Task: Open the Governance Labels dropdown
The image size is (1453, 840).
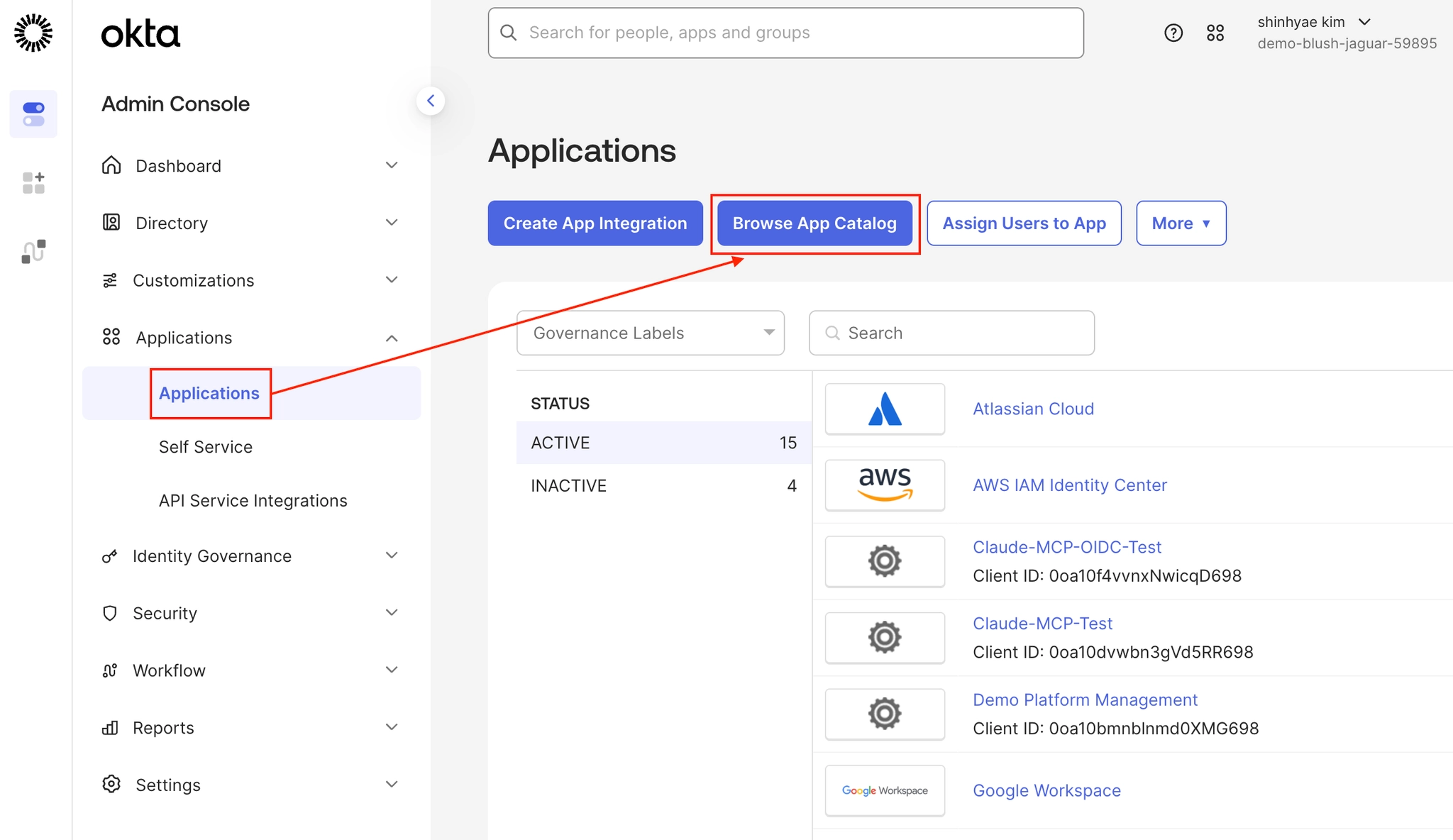Action: click(x=650, y=333)
